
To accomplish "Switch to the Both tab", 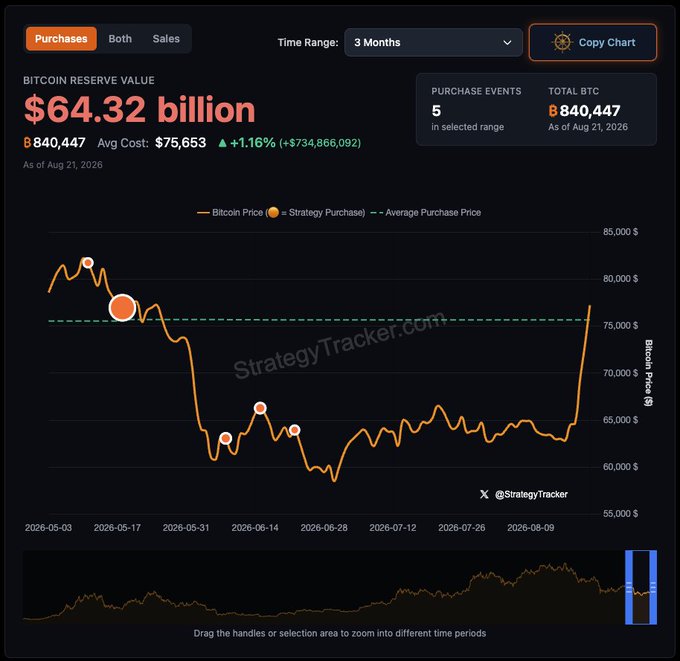I will 120,39.
